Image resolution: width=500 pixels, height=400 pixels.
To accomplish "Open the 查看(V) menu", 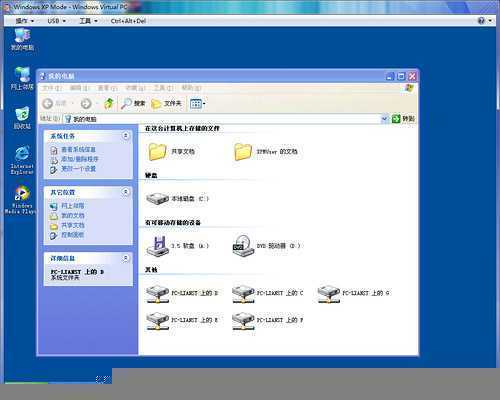I will tap(107, 88).
